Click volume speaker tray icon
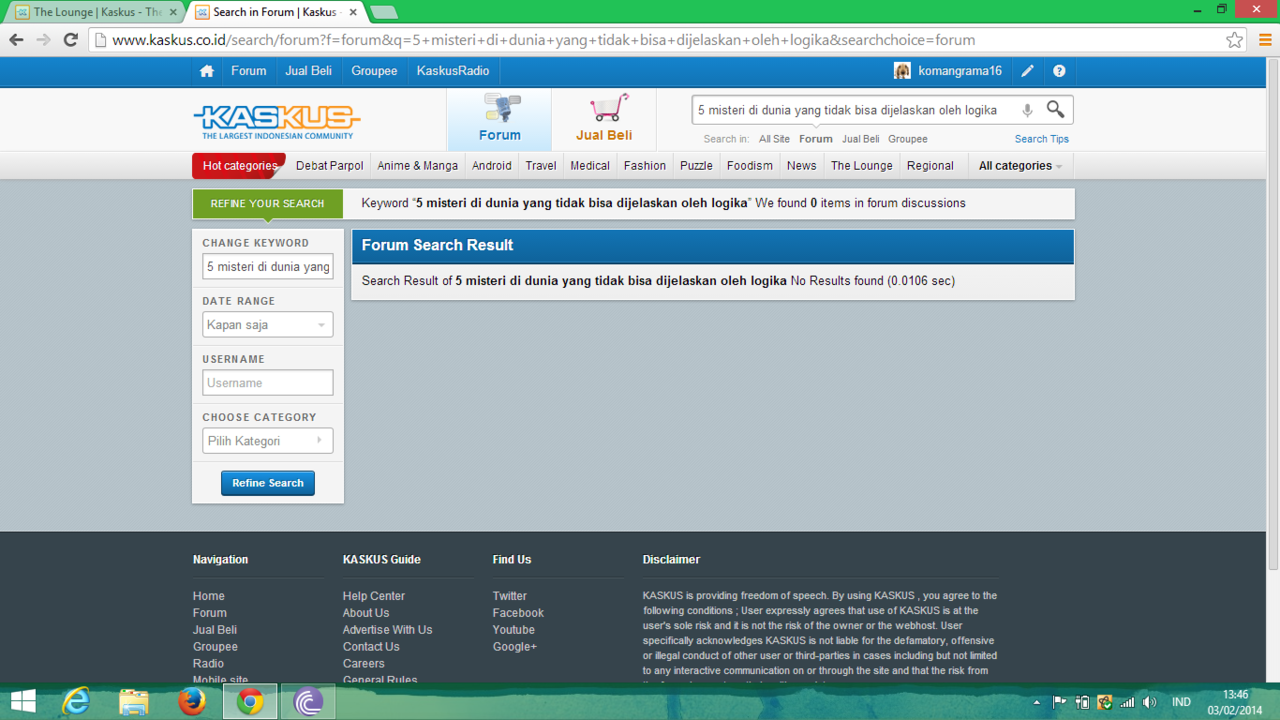Screen dimensions: 1280x720 coord(1150,702)
